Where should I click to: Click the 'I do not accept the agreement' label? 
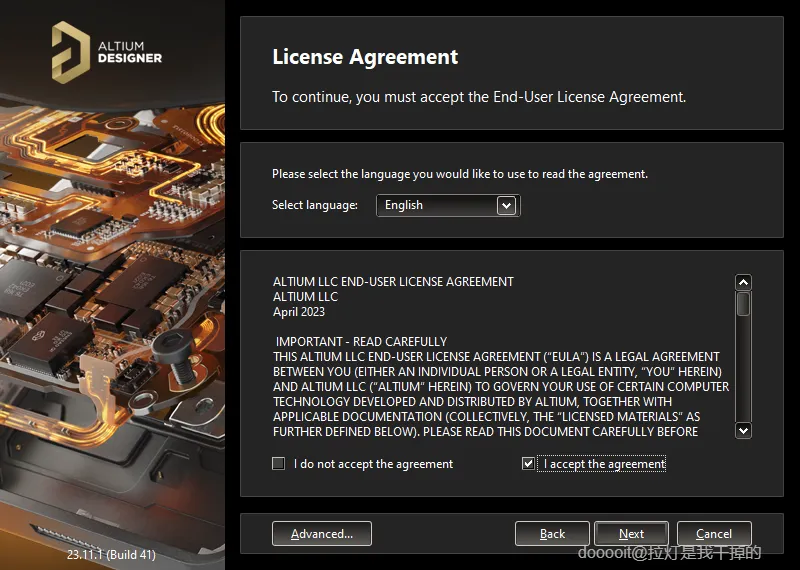373,464
